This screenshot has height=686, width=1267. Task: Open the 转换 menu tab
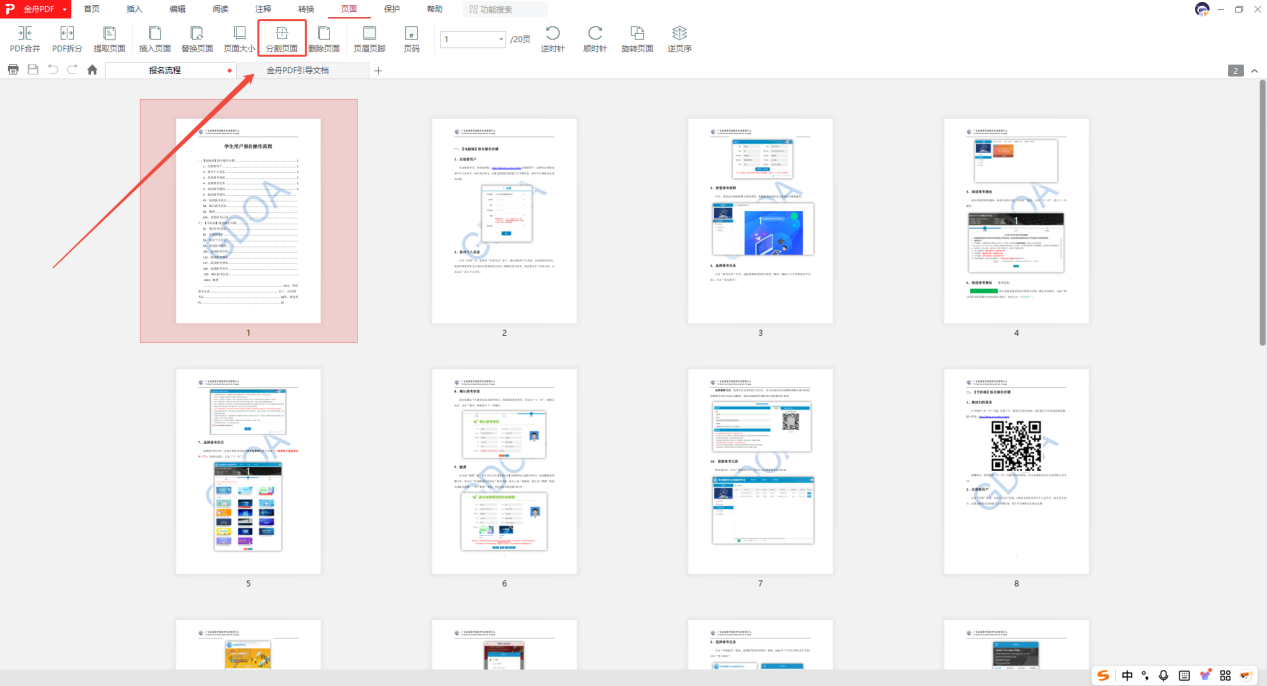[306, 9]
